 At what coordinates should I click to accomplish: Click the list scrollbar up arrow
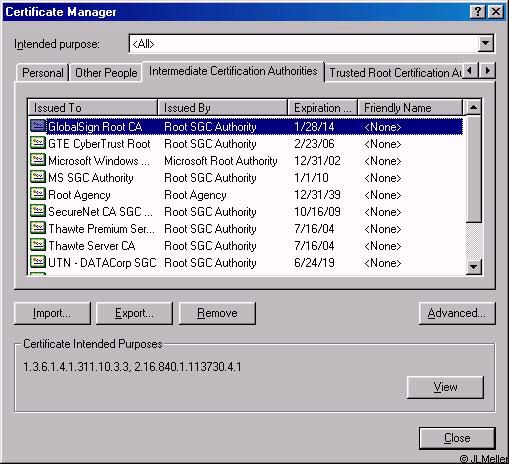pos(473,108)
